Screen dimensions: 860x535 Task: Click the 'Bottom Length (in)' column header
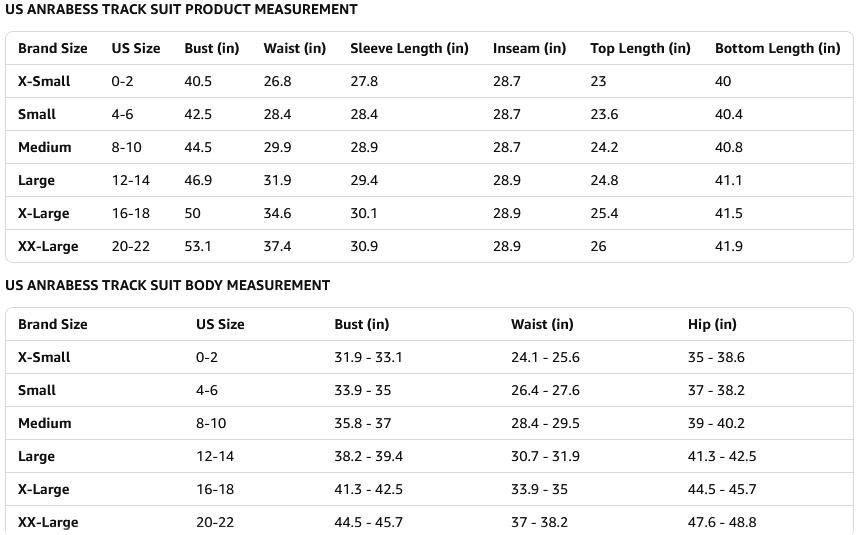pyautogui.click(x=777, y=49)
